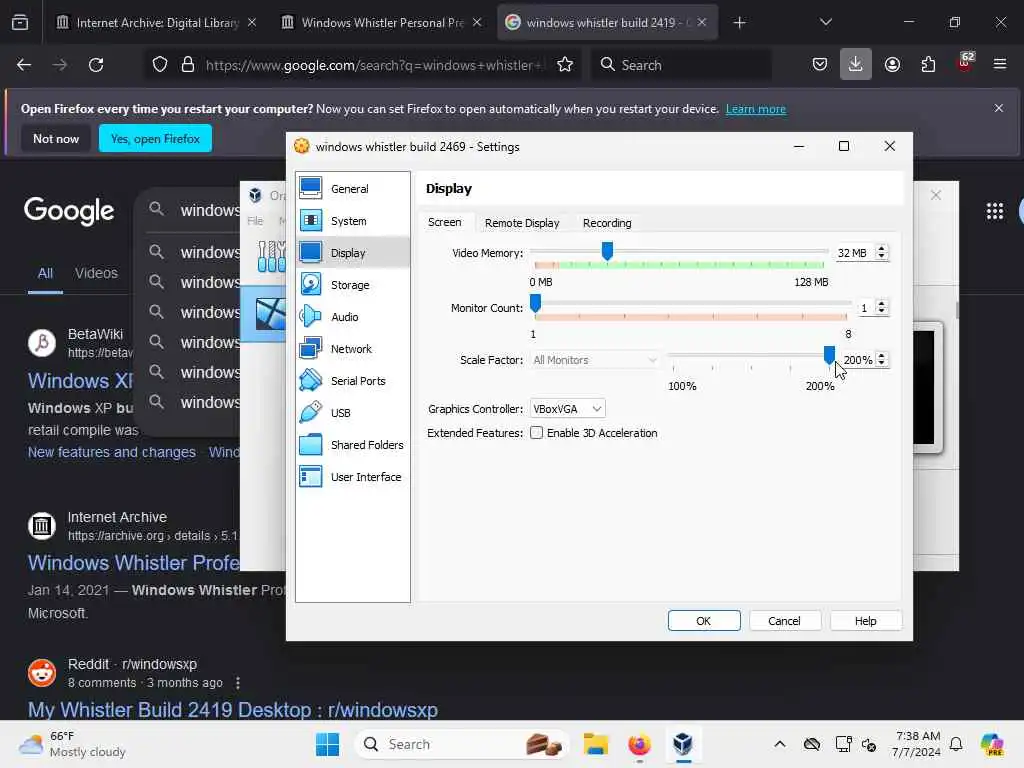This screenshot has height=768, width=1024.
Task: Click OK in Settings dialog
Action: (x=704, y=620)
